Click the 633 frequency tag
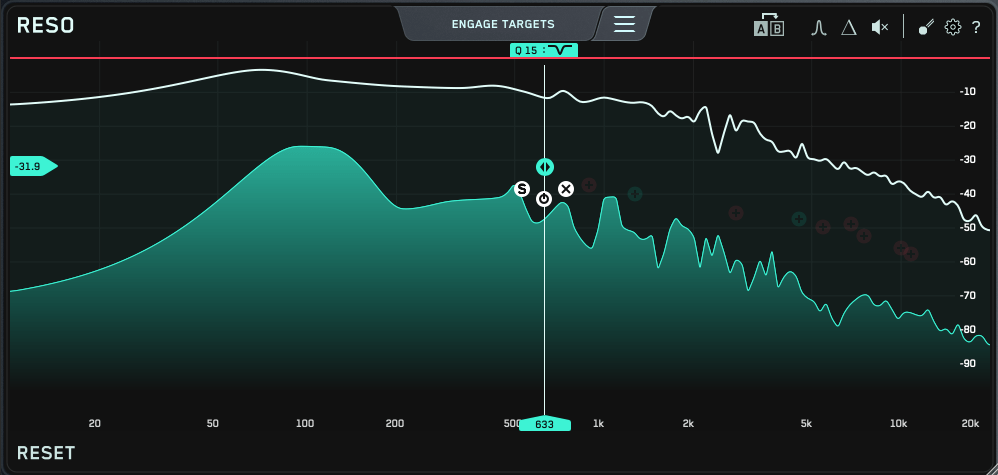998x475 pixels. point(545,424)
